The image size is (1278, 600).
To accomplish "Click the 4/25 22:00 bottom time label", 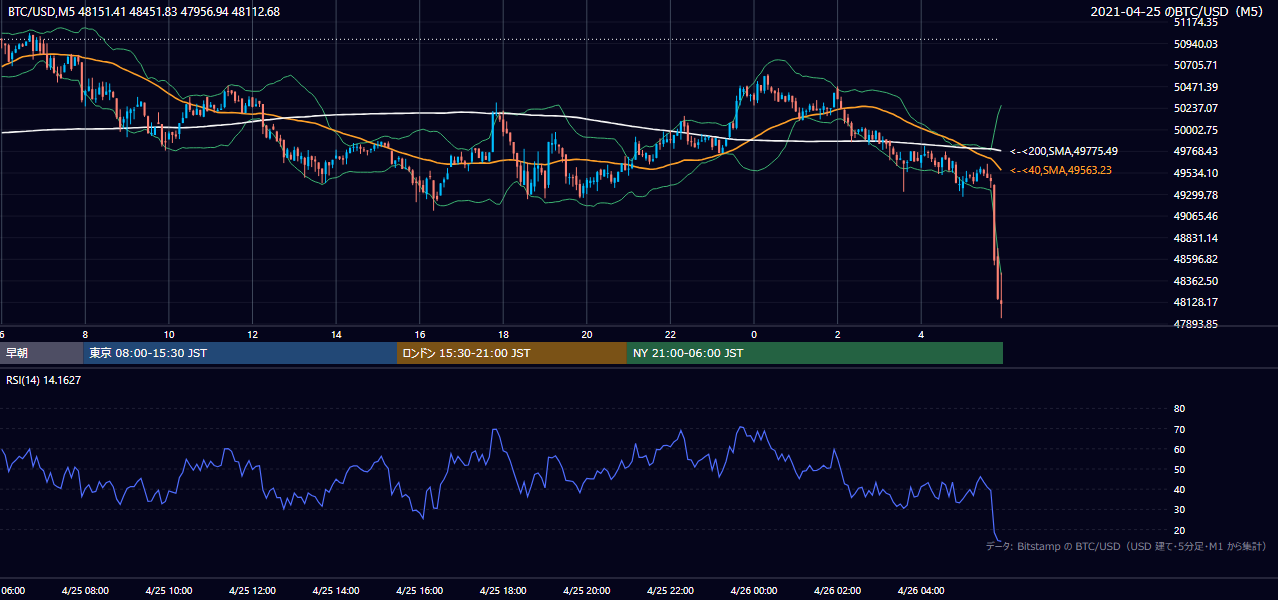I will coord(671,591).
